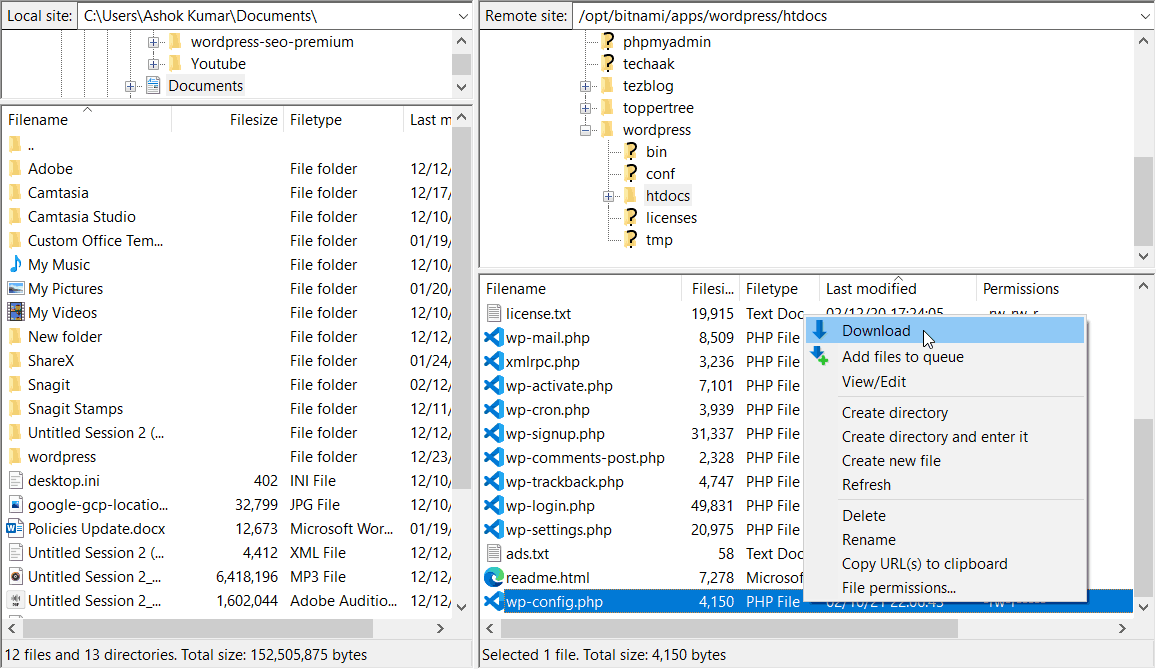Screen dimensions: 1156x669
Task: Select the ShareX folder row
Action: pos(227,361)
